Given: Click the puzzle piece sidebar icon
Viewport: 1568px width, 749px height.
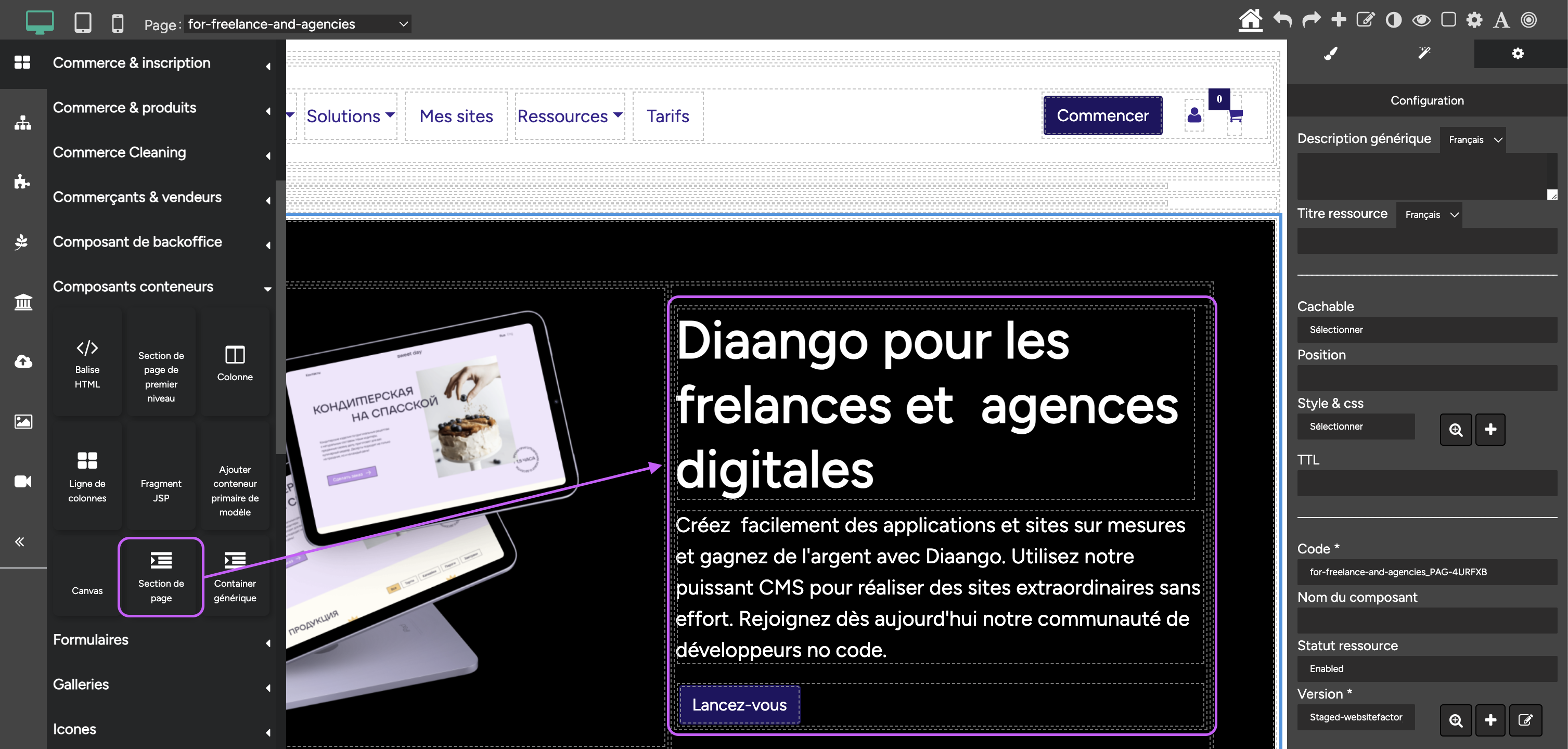Looking at the screenshot, I should 22,182.
